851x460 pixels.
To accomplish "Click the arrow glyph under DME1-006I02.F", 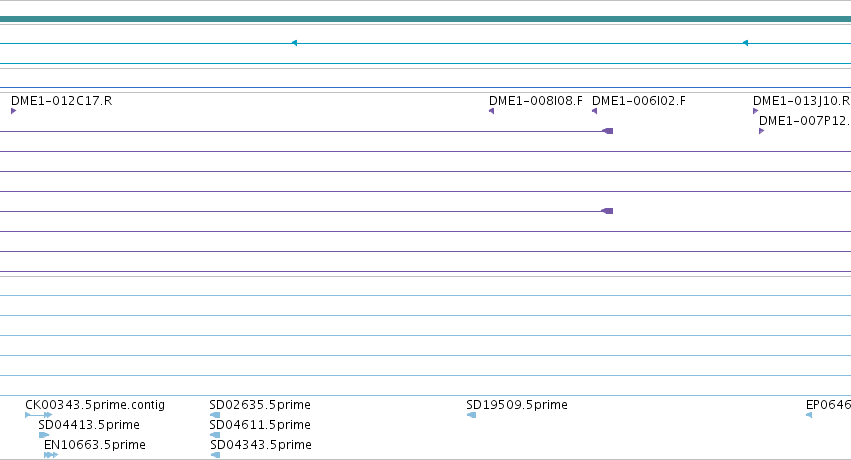I will (594, 111).
